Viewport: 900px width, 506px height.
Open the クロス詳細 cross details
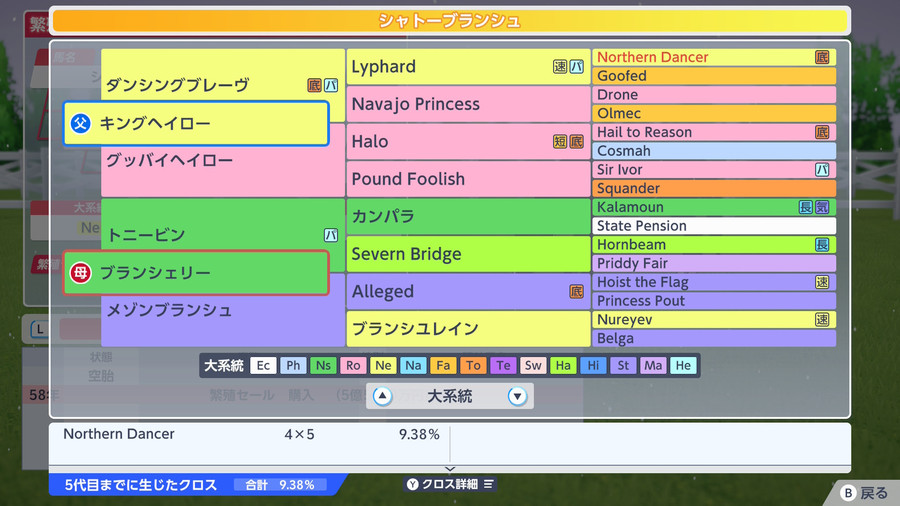[x=450, y=484]
